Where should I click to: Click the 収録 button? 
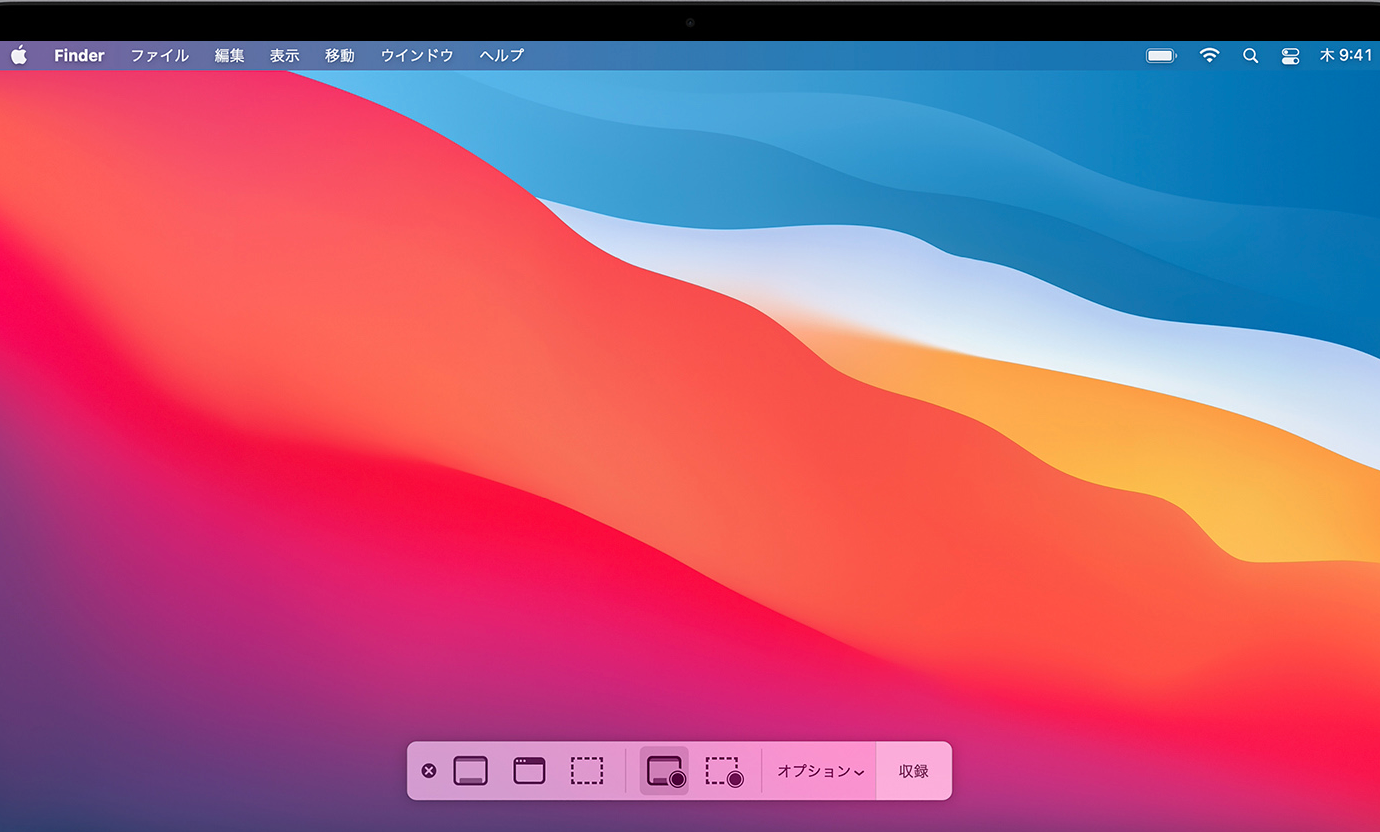coord(914,771)
